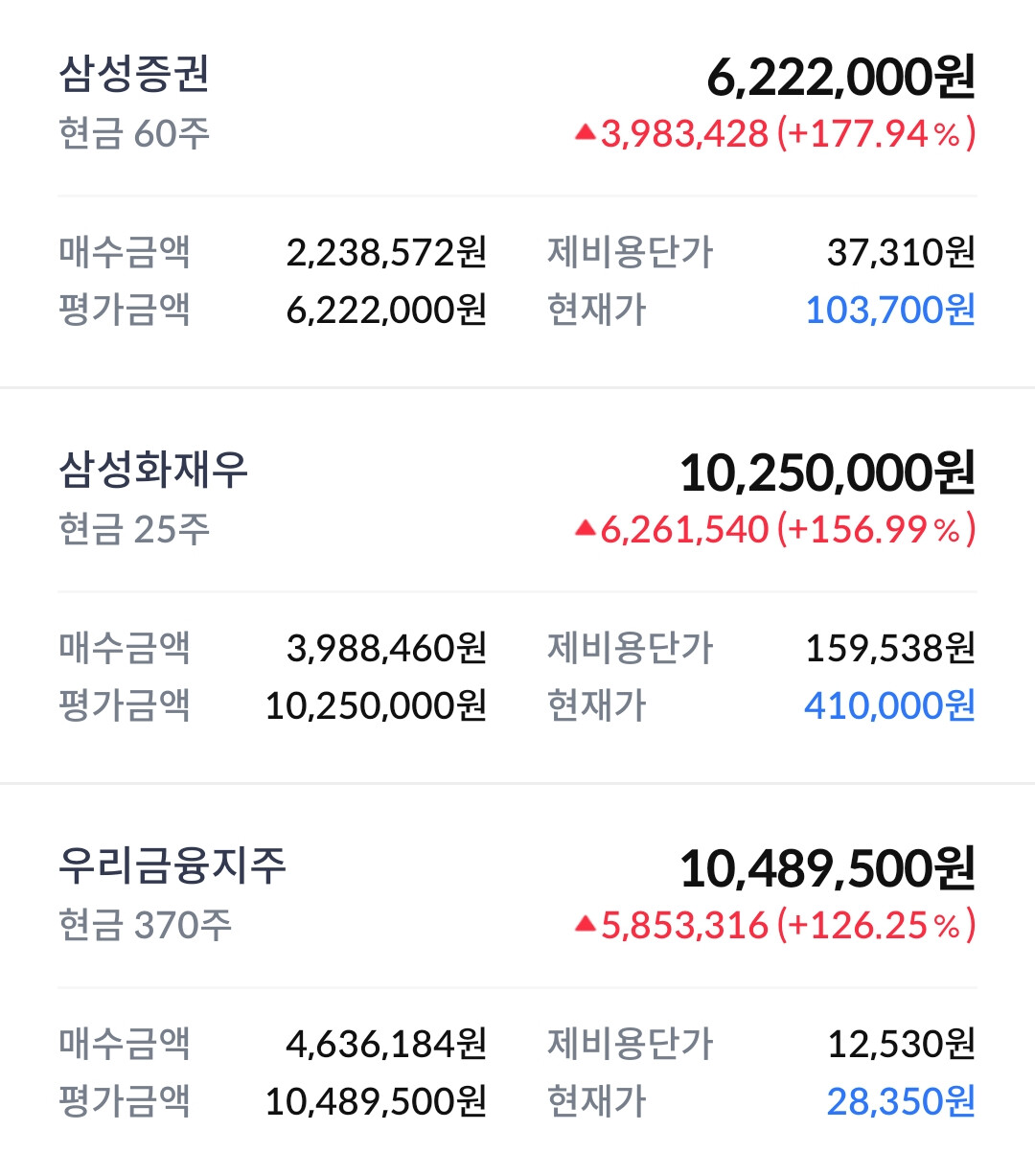Tap the 현금 60주 quantity label
The height and width of the screenshot is (1176, 1035).
pyautogui.click(x=134, y=133)
